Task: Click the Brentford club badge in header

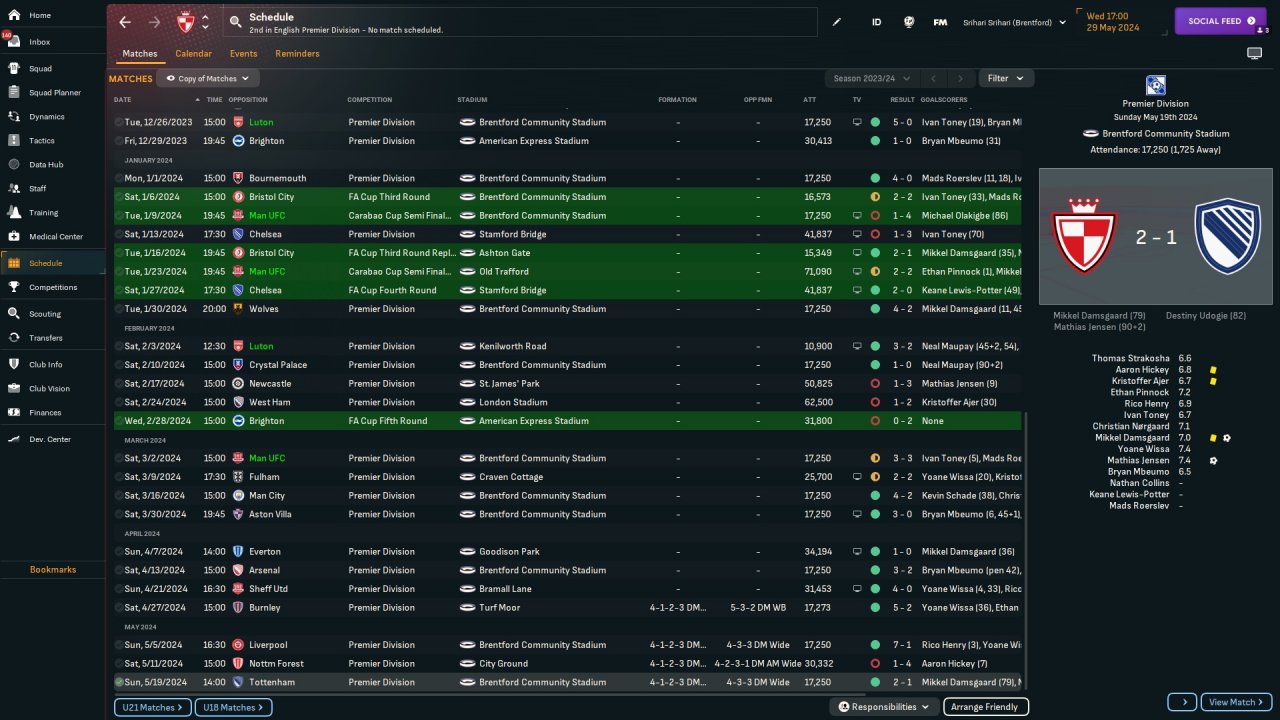Action: click(x=184, y=22)
